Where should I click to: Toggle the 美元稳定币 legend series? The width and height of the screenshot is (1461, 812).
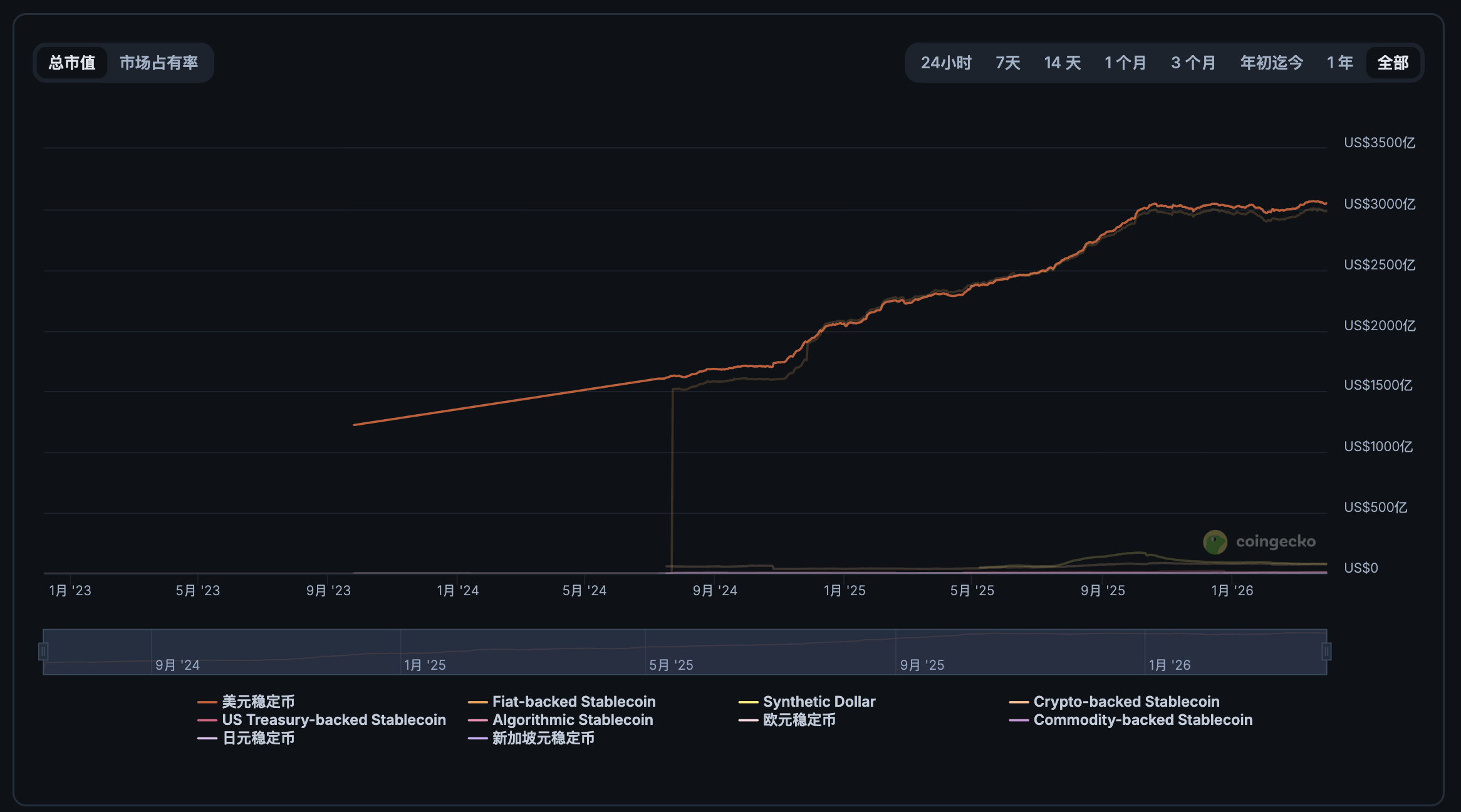(246, 702)
